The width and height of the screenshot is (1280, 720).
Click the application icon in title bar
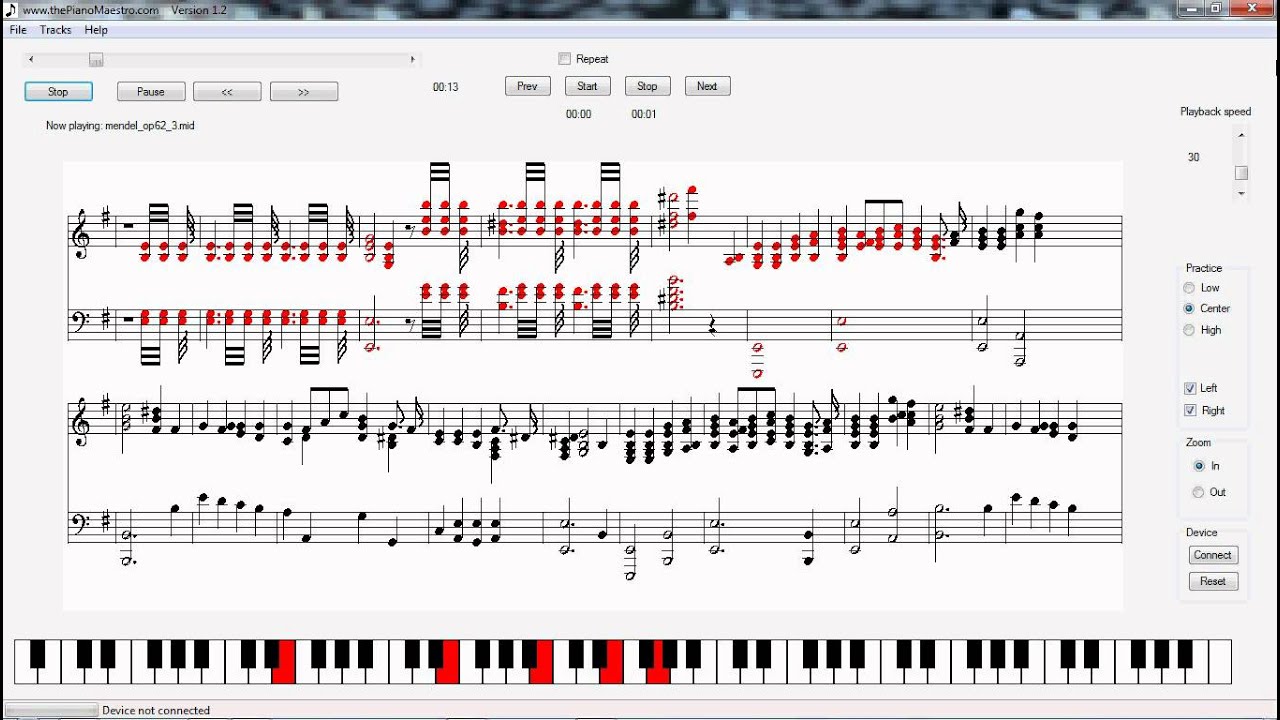[x=11, y=10]
